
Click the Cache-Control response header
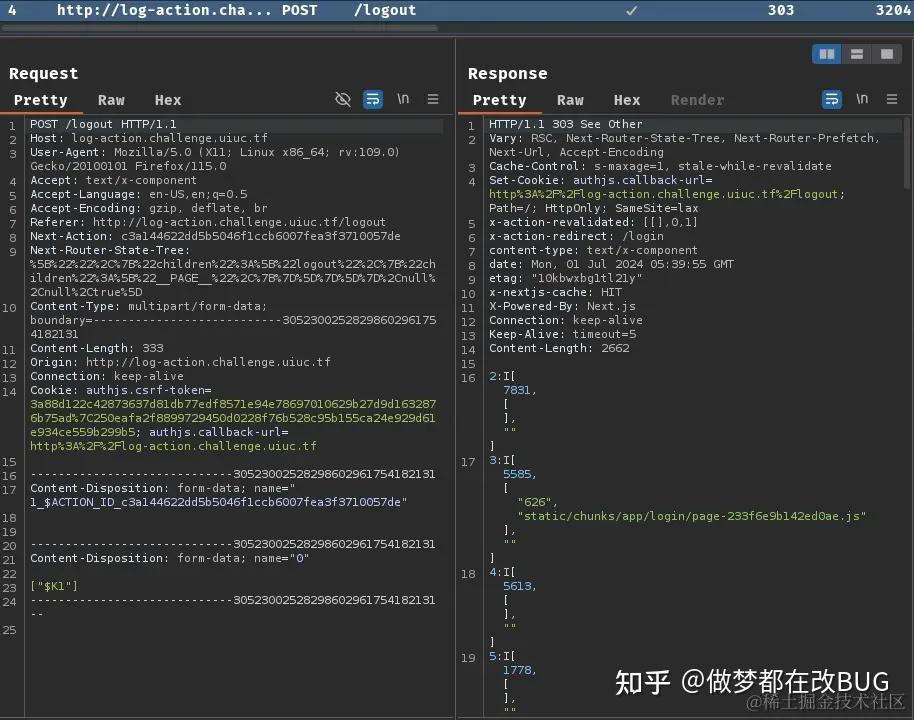click(x=660, y=166)
